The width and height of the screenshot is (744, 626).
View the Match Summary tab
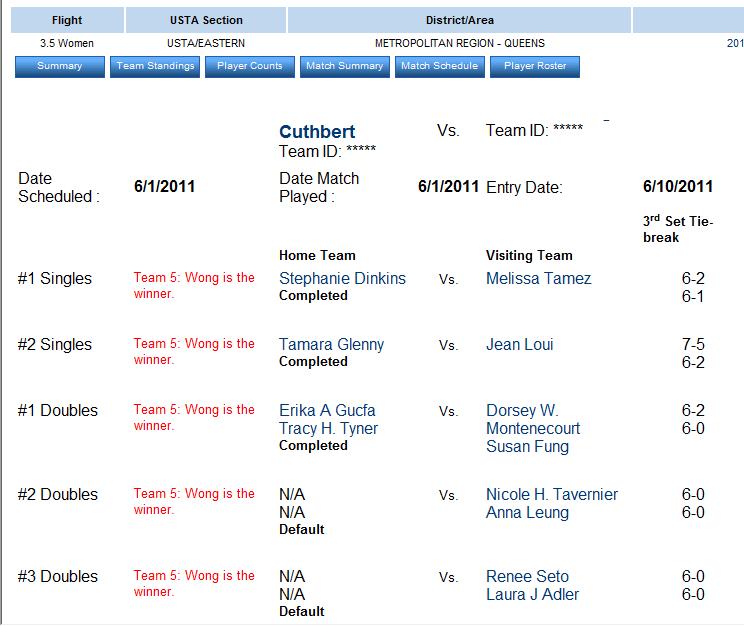(345, 67)
